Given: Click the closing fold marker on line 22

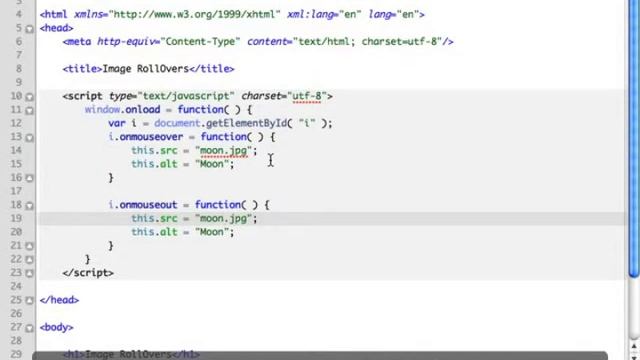Looking at the screenshot, I should (29, 260).
